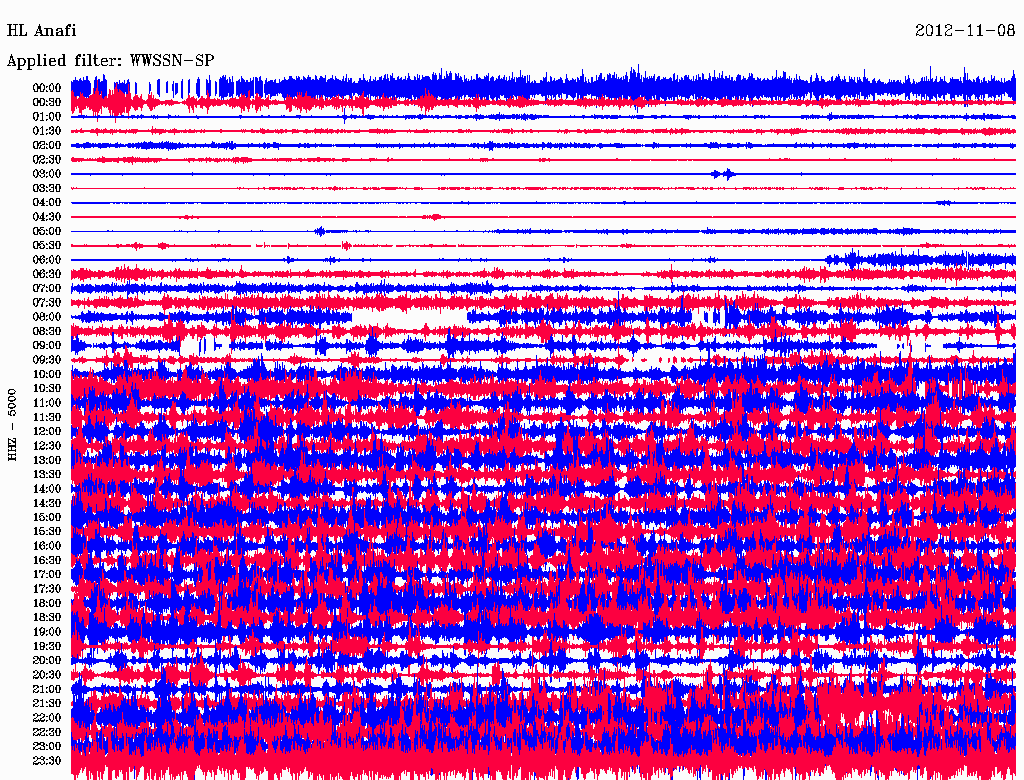The image size is (1024, 780).
Task: Click the small blue event on the 03:00 trace
Action: click(723, 174)
